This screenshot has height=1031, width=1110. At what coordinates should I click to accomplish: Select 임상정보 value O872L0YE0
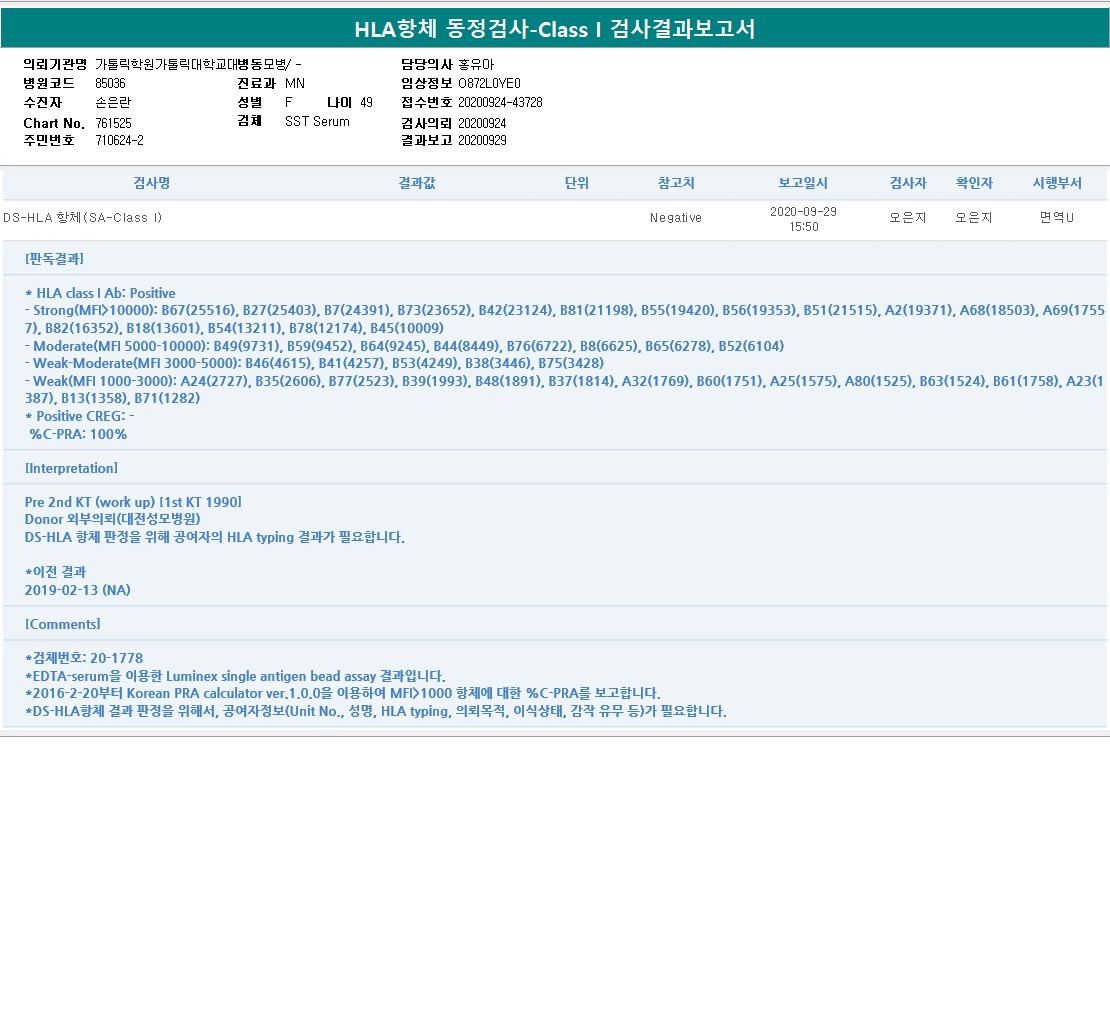(x=489, y=84)
